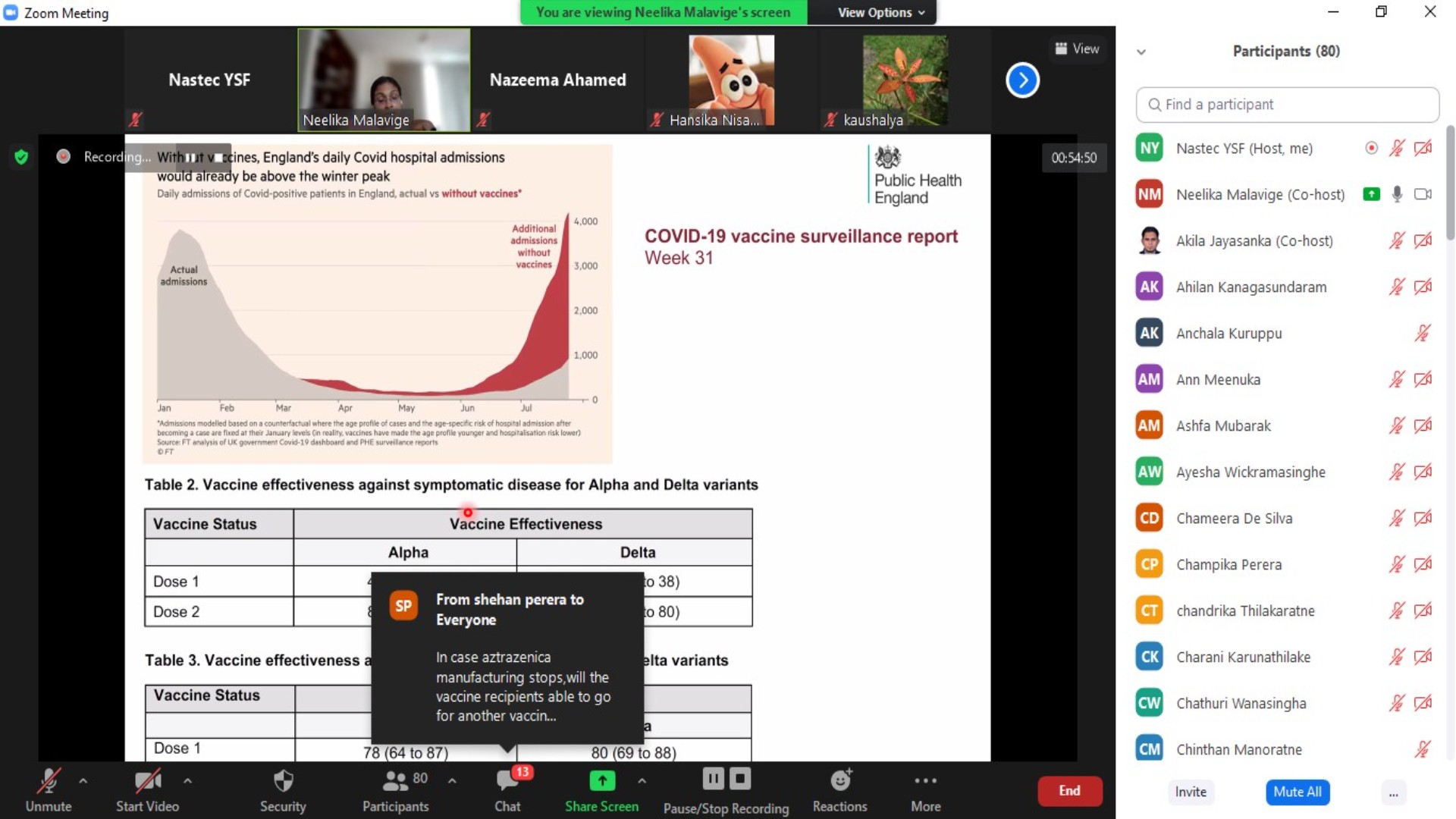1456x819 pixels.
Task: Toggle Nastec YSF muted microphone icon
Action: 1397,149
